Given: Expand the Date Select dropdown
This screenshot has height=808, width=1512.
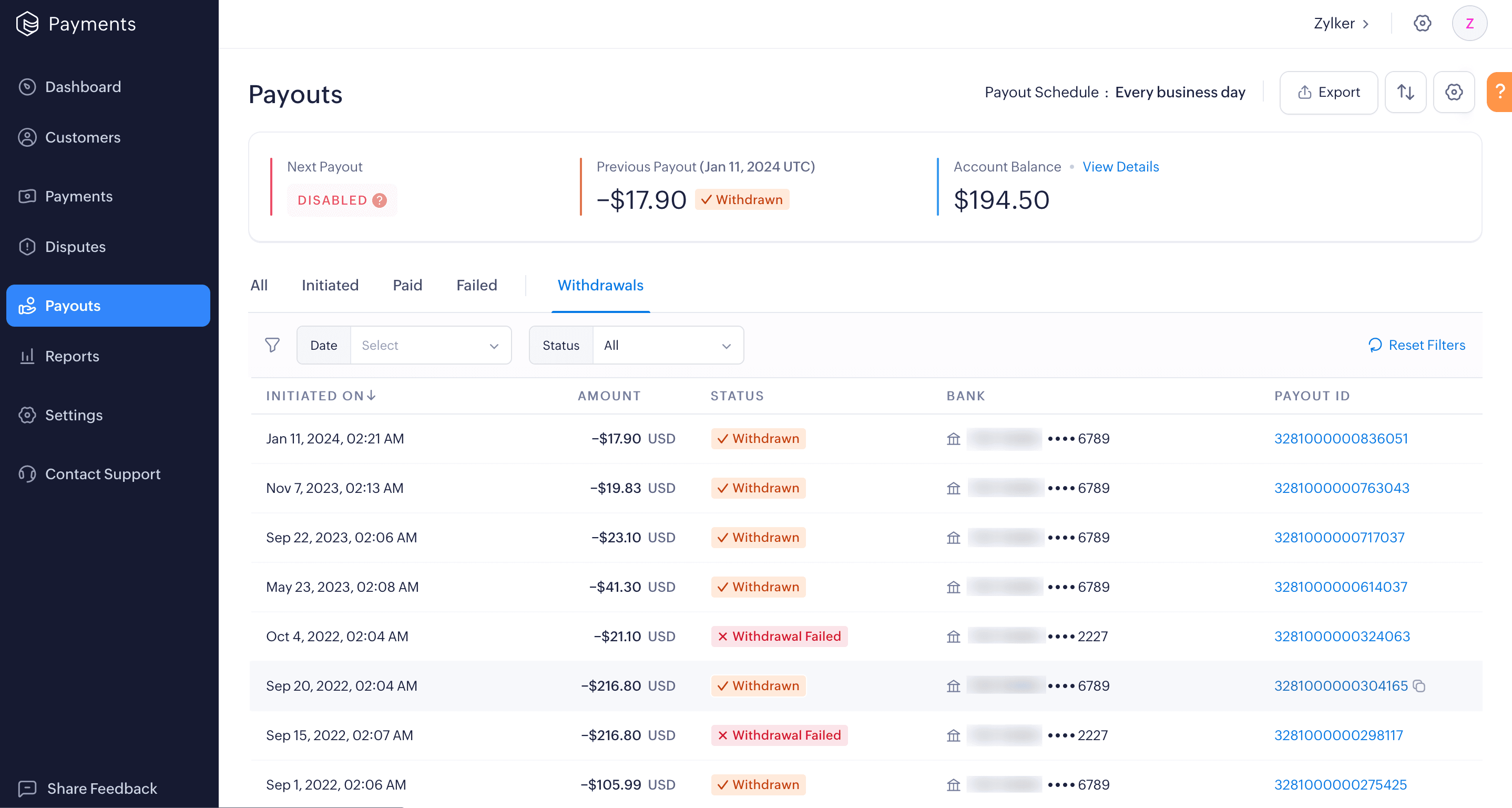Looking at the screenshot, I should [430, 345].
